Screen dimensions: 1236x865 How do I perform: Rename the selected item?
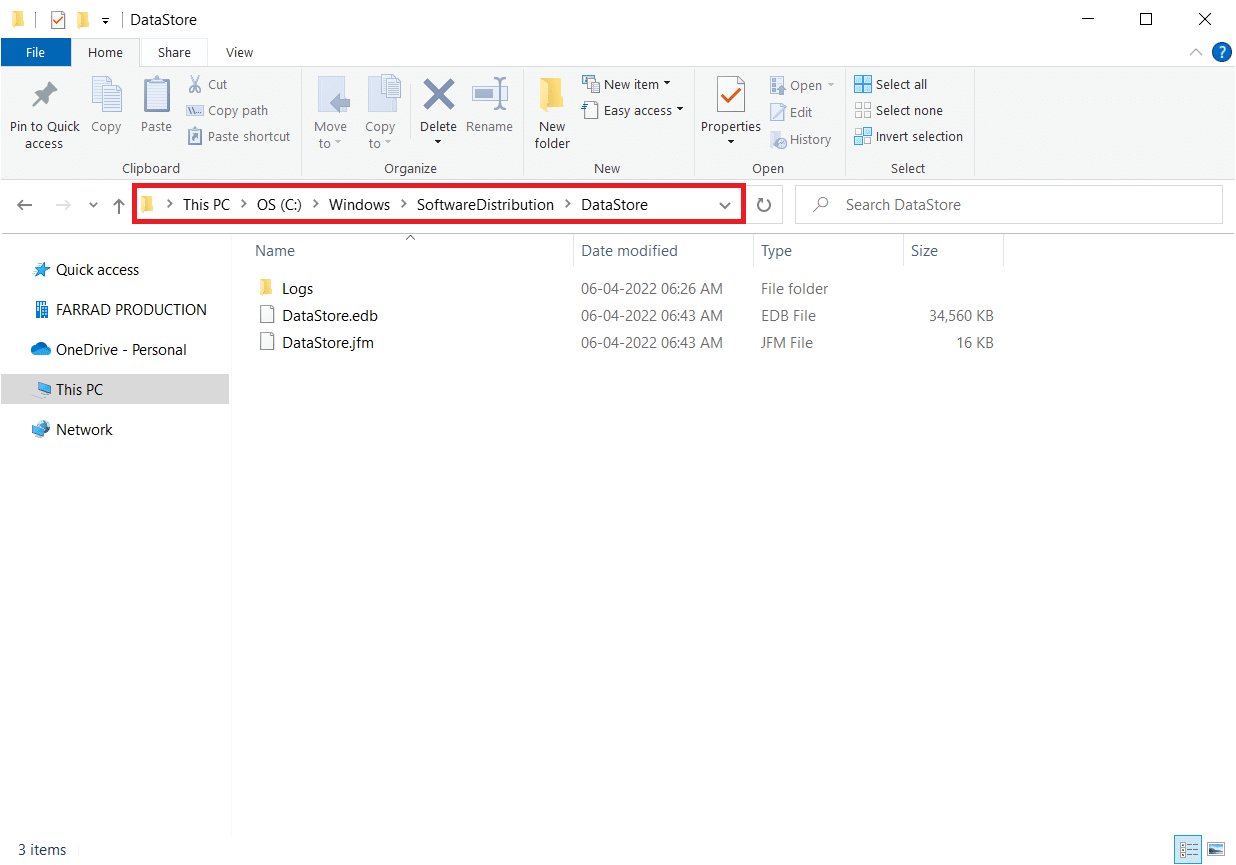[489, 106]
